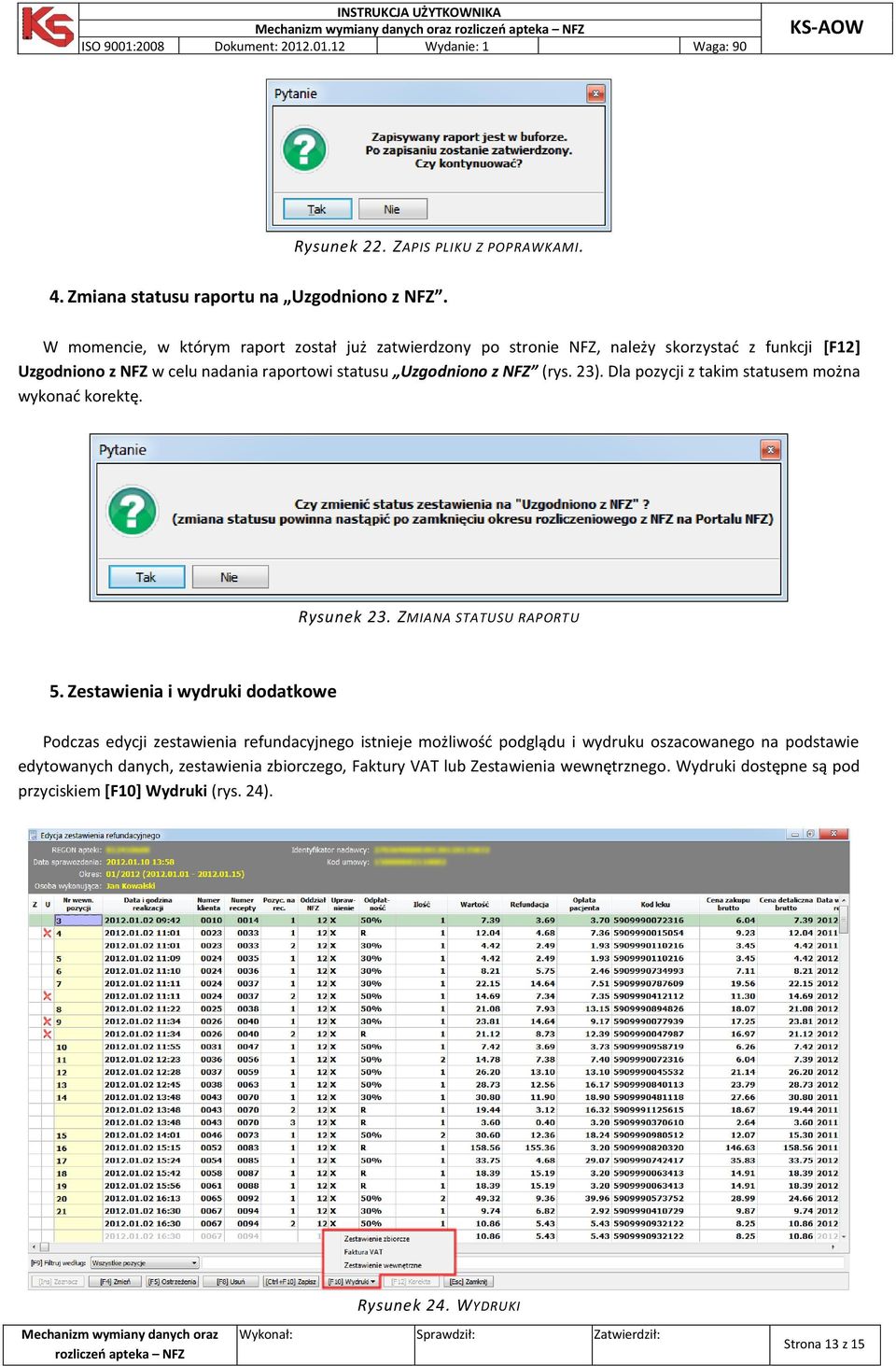Click the window icon beside Edycja zestawienia title
The height and width of the screenshot is (1366, 896).
pyautogui.click(x=34, y=835)
